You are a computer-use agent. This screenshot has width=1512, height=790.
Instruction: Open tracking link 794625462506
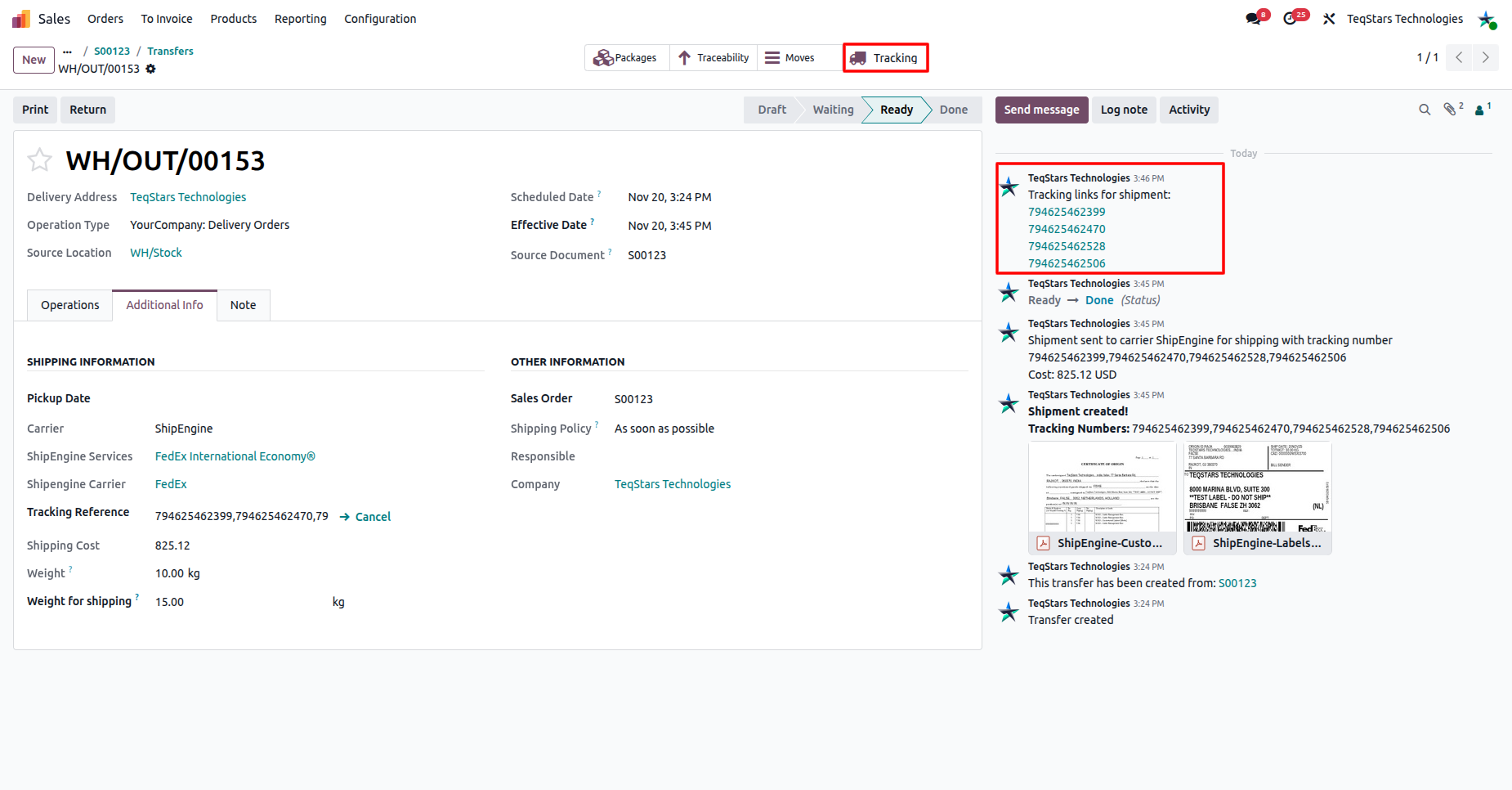click(x=1067, y=263)
